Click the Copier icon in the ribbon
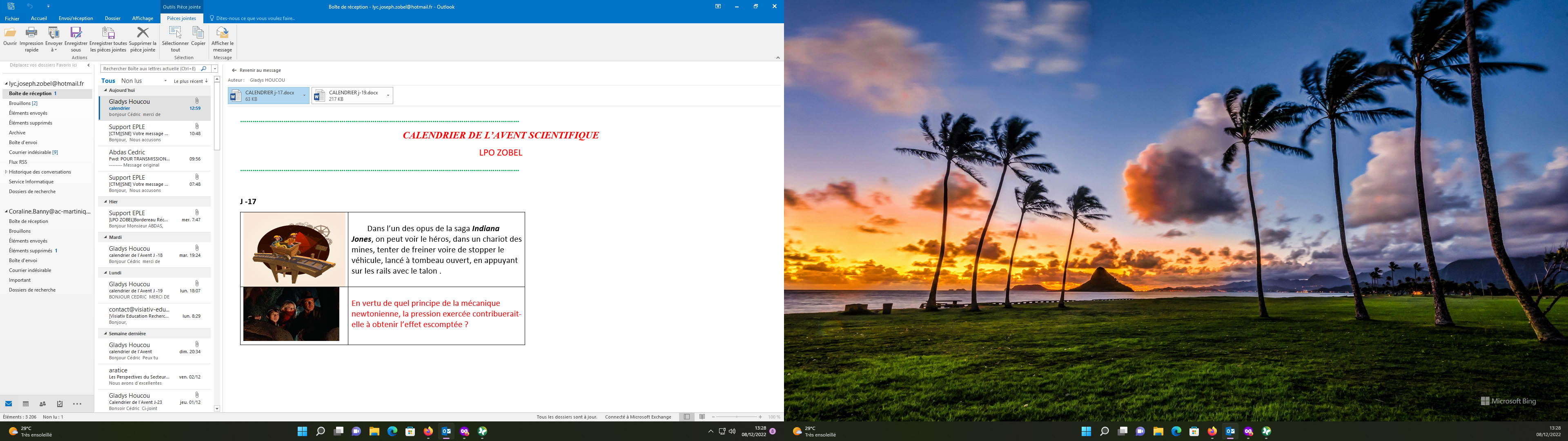Viewport: 1568px width, 441px height. tap(198, 33)
